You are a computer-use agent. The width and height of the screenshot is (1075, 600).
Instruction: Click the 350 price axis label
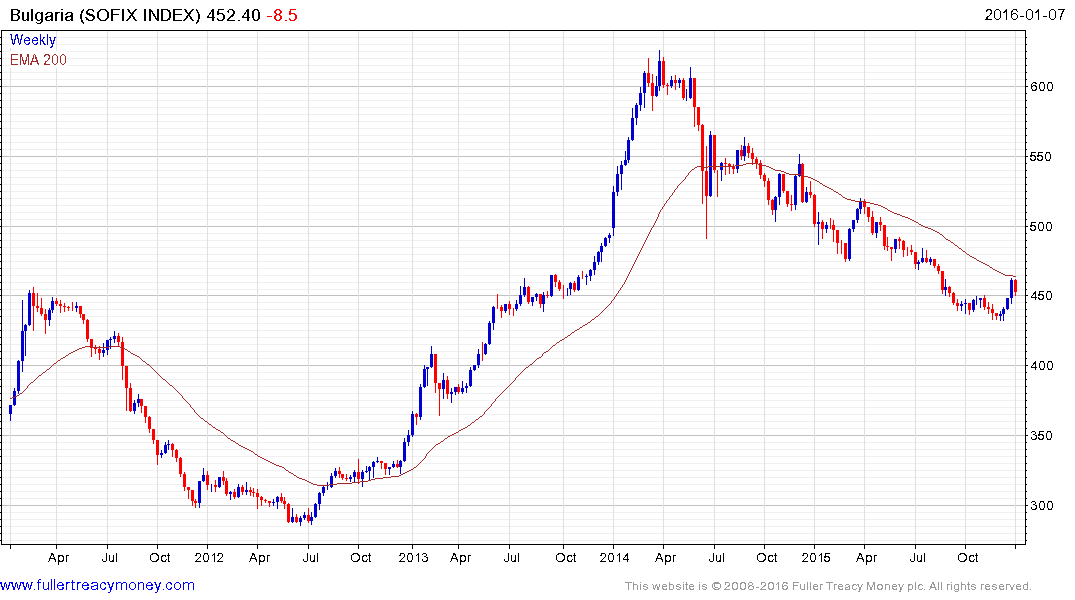1041,435
